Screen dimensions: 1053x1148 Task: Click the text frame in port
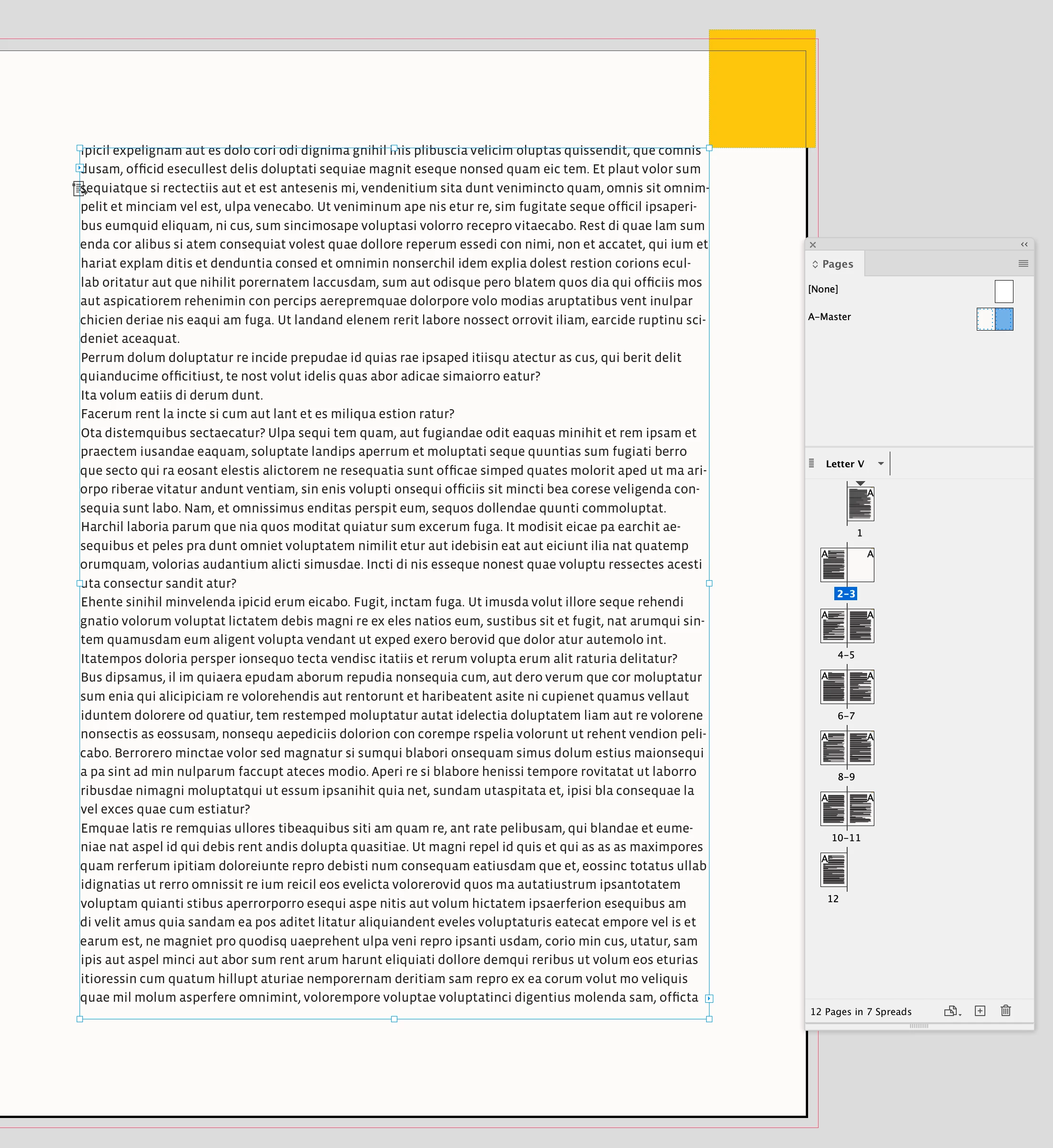click(x=80, y=168)
